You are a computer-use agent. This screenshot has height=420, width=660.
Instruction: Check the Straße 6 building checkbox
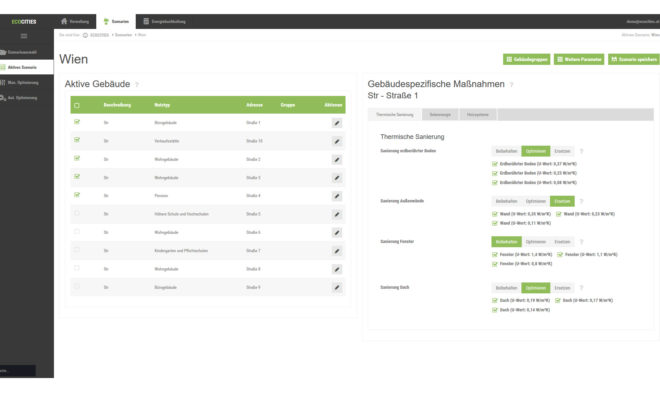point(77,231)
